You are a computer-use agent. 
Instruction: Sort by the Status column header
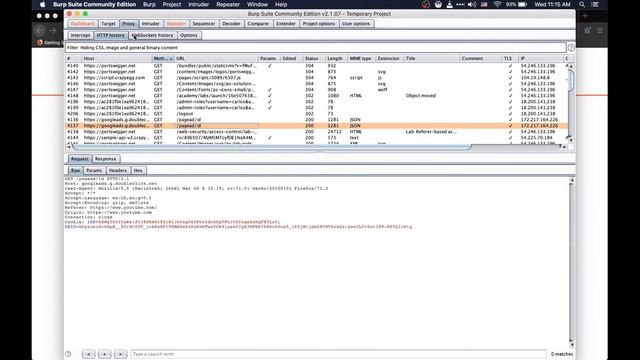point(314,58)
